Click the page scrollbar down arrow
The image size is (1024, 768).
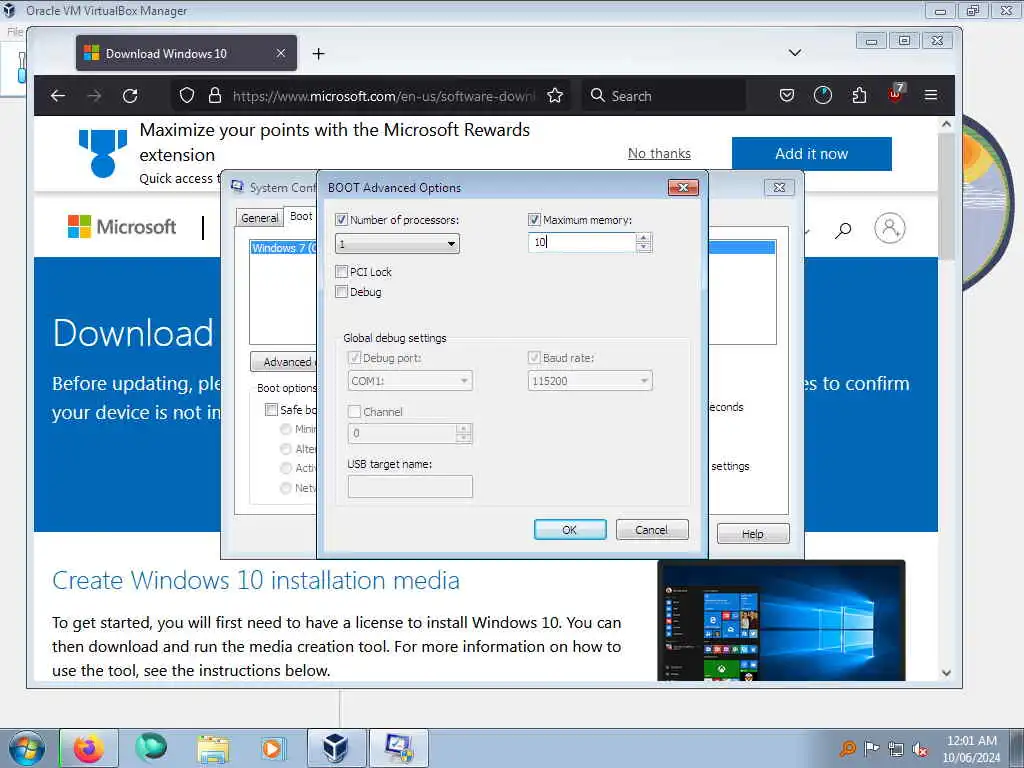tap(946, 673)
